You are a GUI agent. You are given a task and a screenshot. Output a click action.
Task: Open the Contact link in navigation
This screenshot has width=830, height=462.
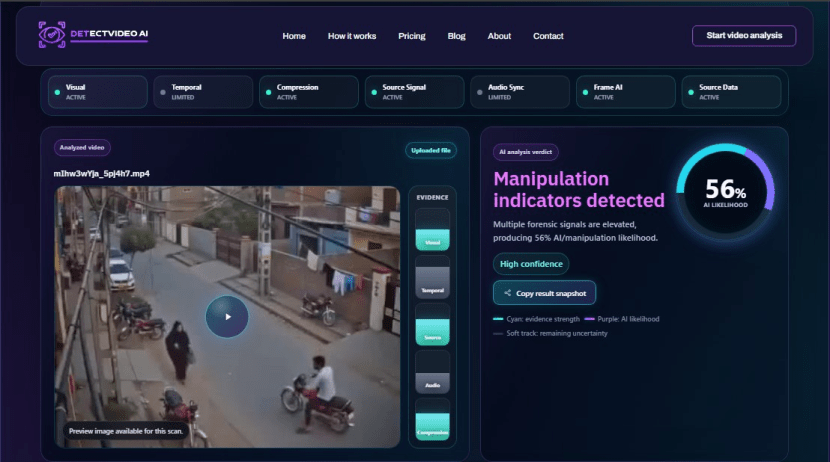click(x=548, y=36)
